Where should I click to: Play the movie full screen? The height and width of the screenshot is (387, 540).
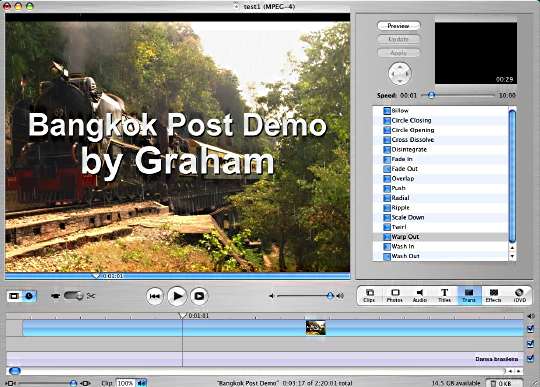click(199, 296)
